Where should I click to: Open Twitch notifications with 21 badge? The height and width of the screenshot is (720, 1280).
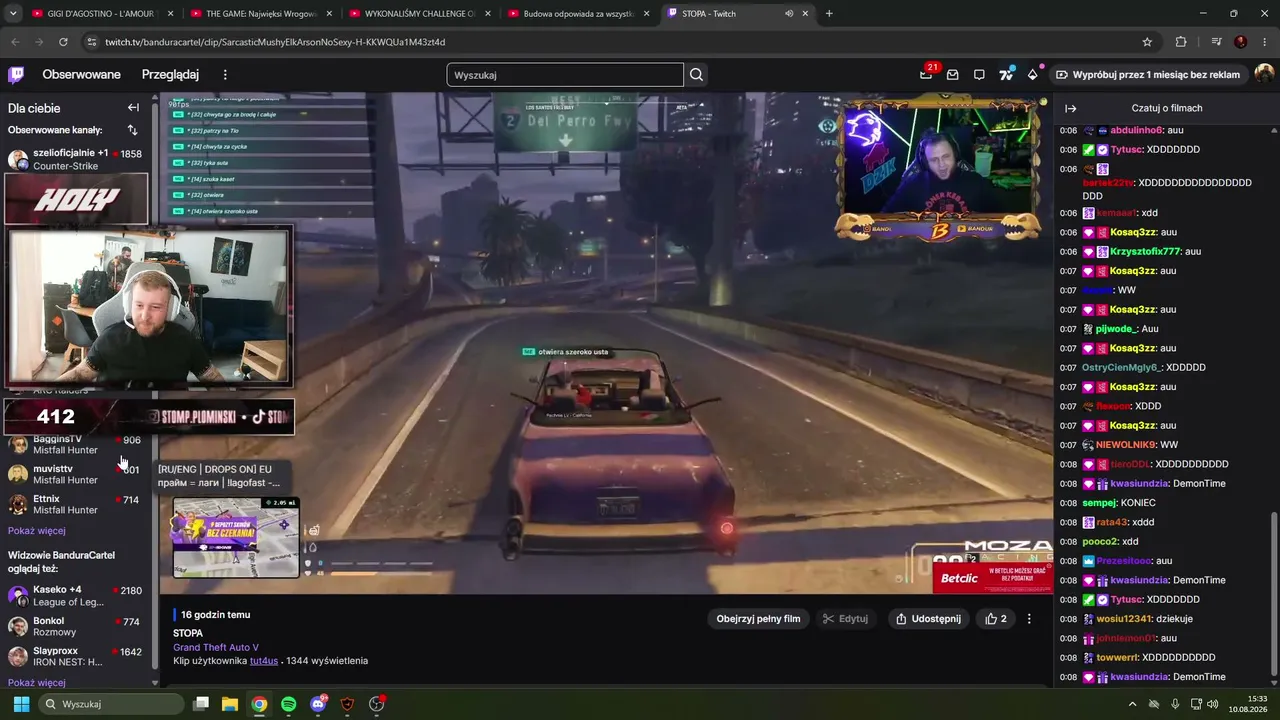[x=927, y=74]
